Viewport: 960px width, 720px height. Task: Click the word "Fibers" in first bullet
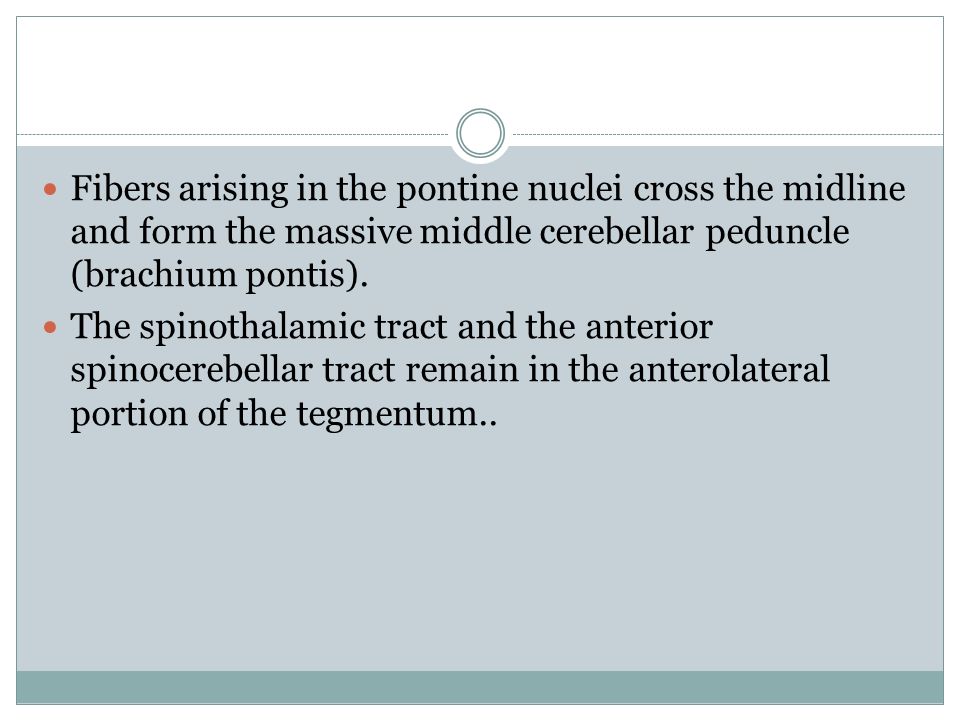pyautogui.click(x=120, y=189)
